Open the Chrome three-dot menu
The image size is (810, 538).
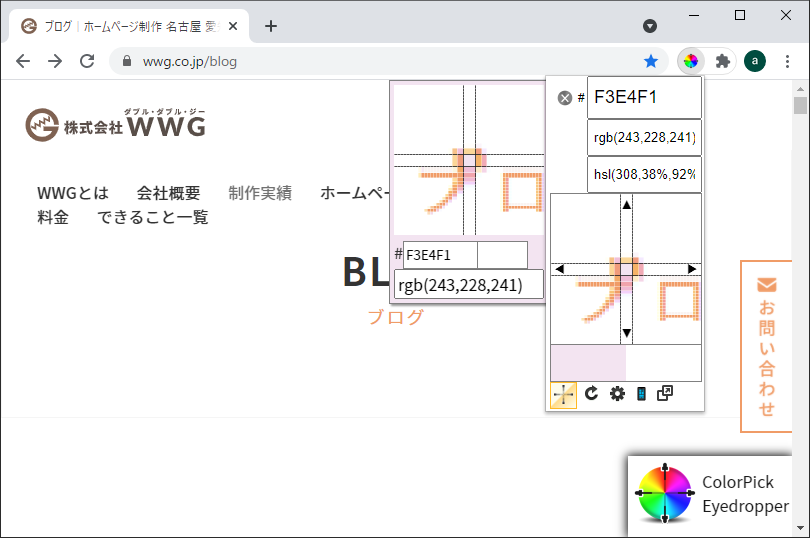tap(787, 61)
